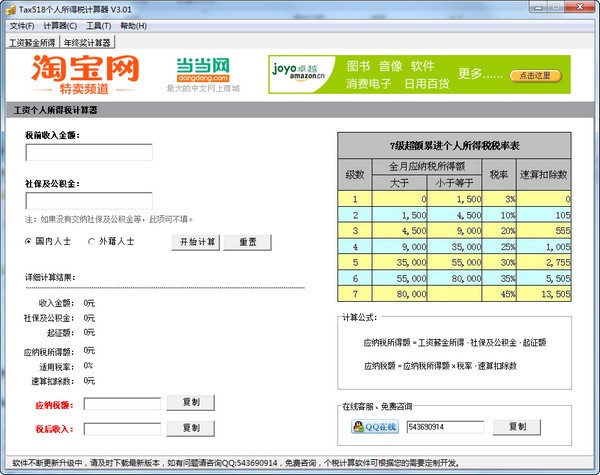Switch to the 工资薪金所得 tab
The image size is (600, 475).
tap(32, 42)
